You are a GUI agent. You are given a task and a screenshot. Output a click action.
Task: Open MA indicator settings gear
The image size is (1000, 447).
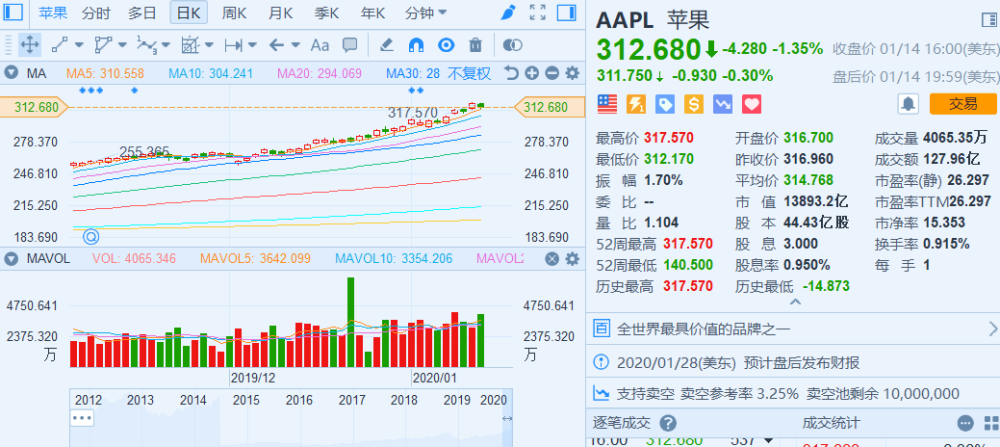pos(572,73)
